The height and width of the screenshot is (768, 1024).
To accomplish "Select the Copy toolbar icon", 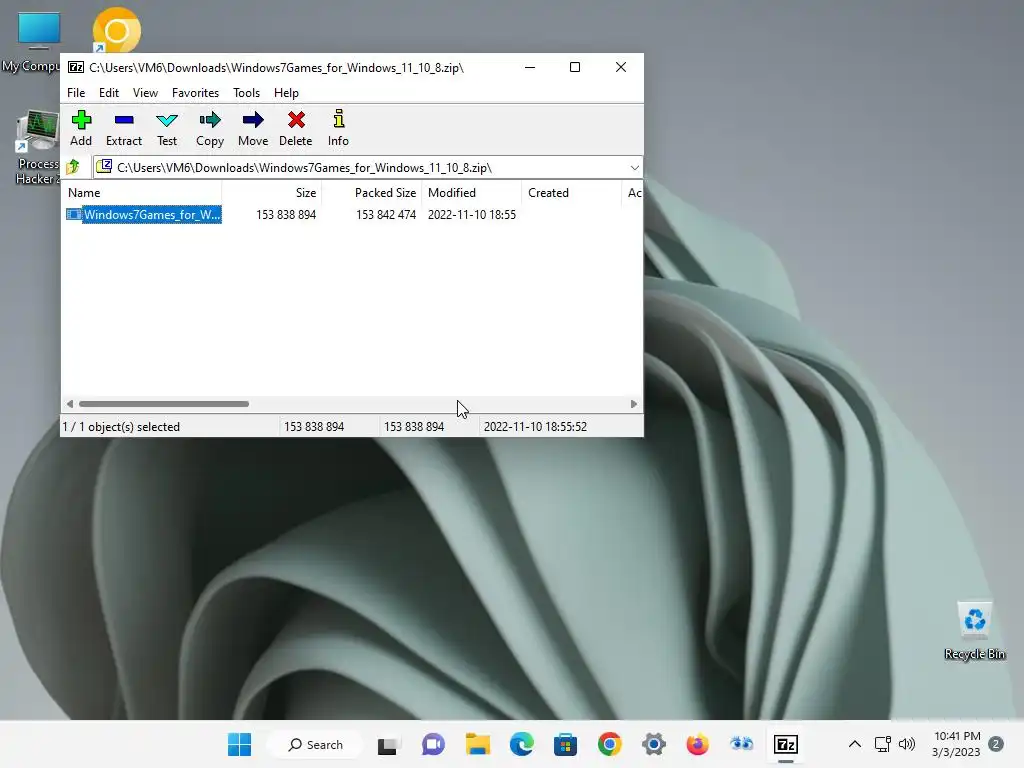I will pyautogui.click(x=210, y=128).
